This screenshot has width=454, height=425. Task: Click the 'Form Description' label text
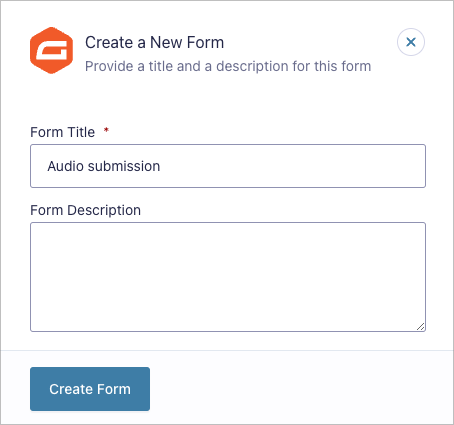pyautogui.click(x=86, y=210)
